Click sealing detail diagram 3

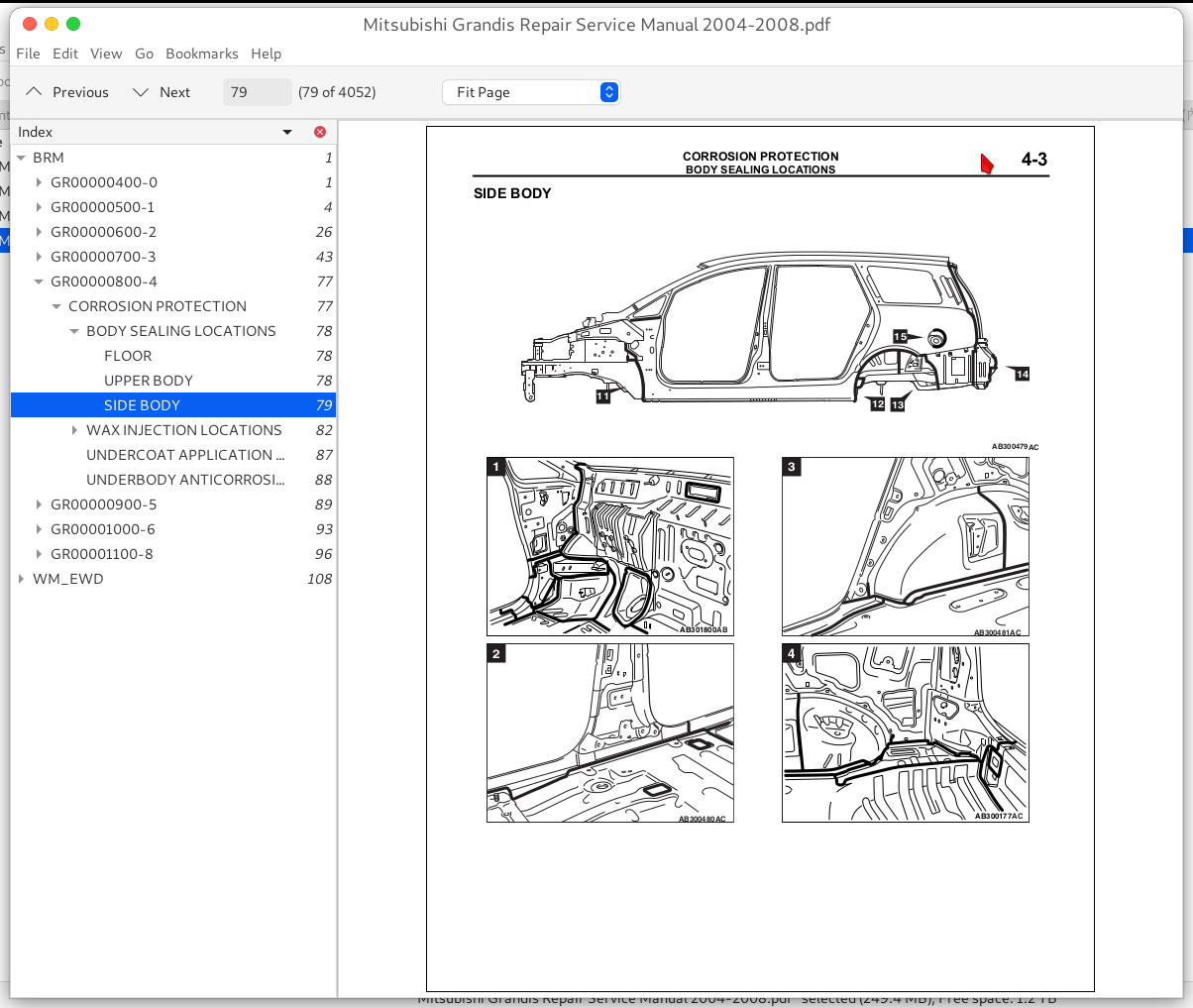pos(906,546)
